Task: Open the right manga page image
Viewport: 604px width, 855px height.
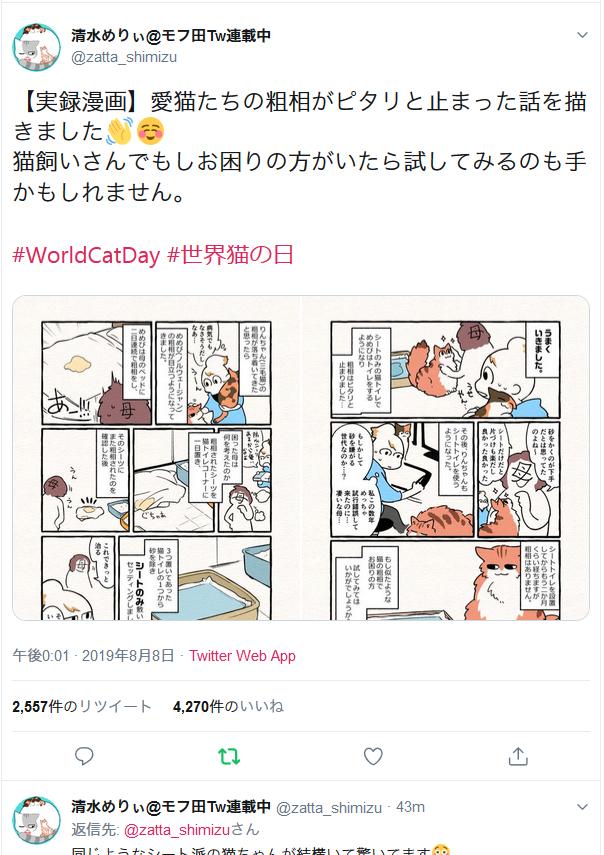Action: tap(445, 457)
